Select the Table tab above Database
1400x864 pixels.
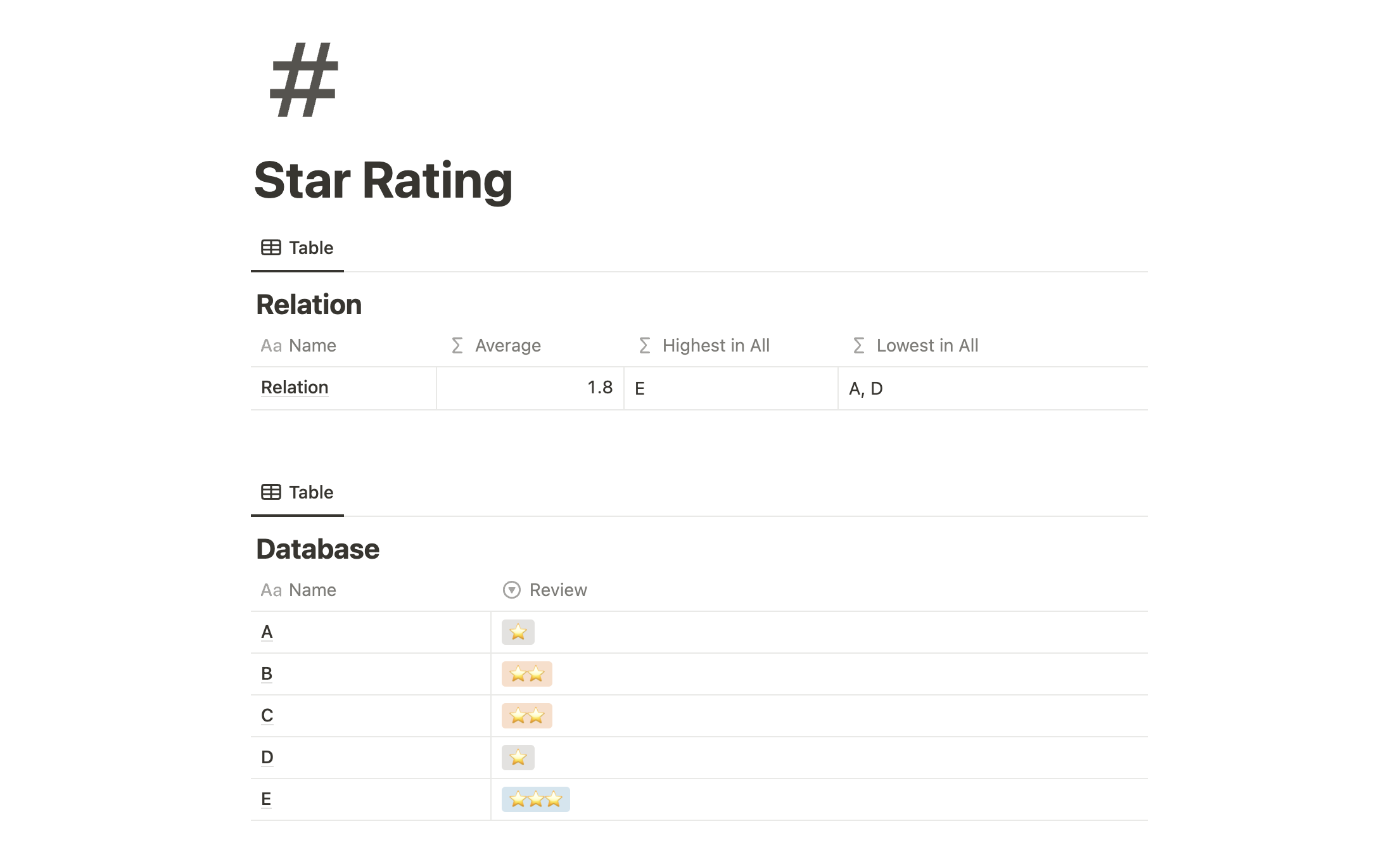pyautogui.click(x=298, y=492)
